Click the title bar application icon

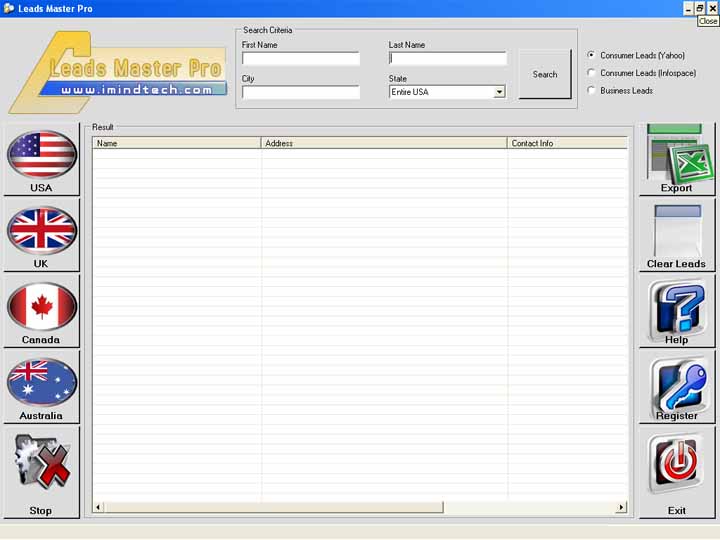(8, 8)
